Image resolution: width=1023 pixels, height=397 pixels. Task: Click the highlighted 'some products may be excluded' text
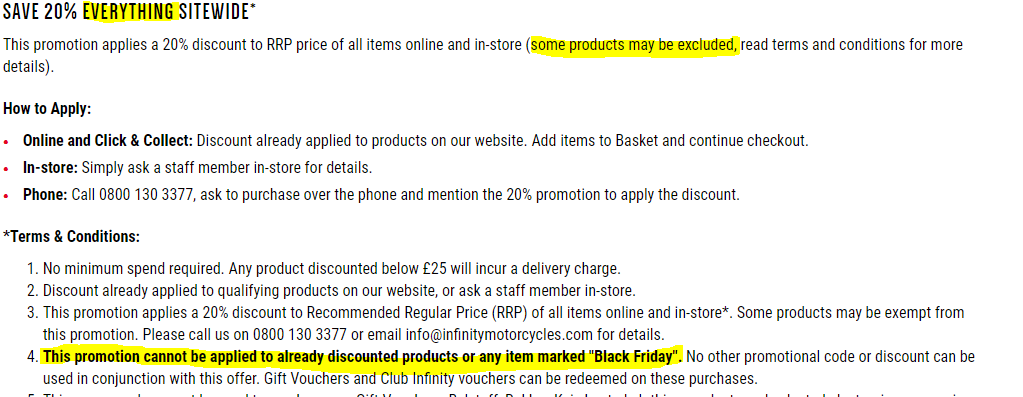click(x=634, y=45)
